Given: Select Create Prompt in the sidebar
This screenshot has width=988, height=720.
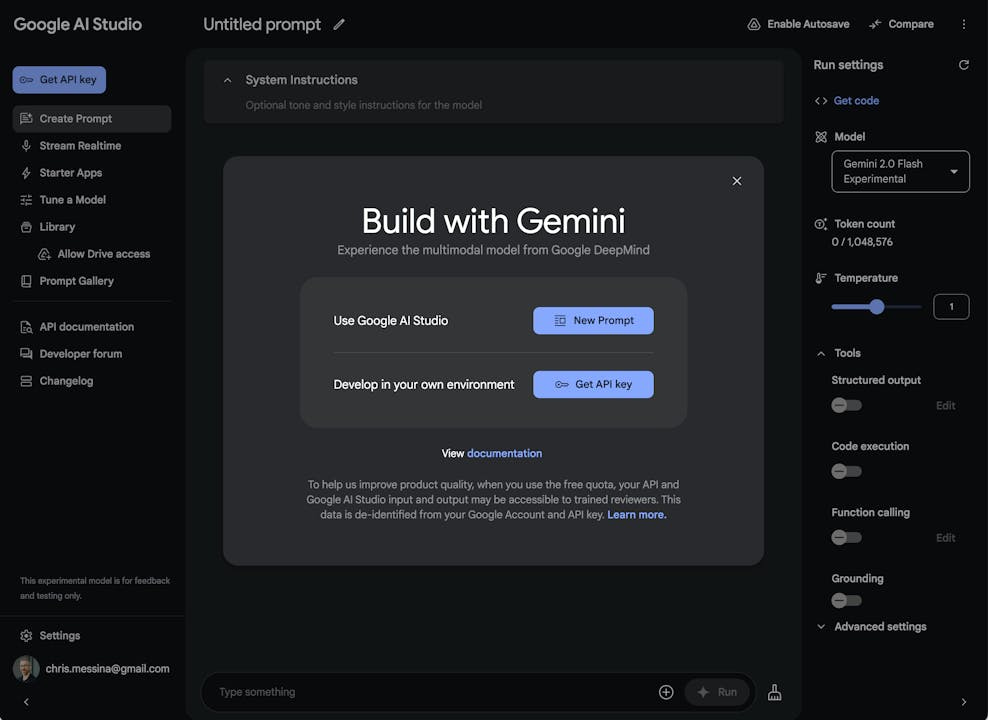Looking at the screenshot, I should pos(91,119).
